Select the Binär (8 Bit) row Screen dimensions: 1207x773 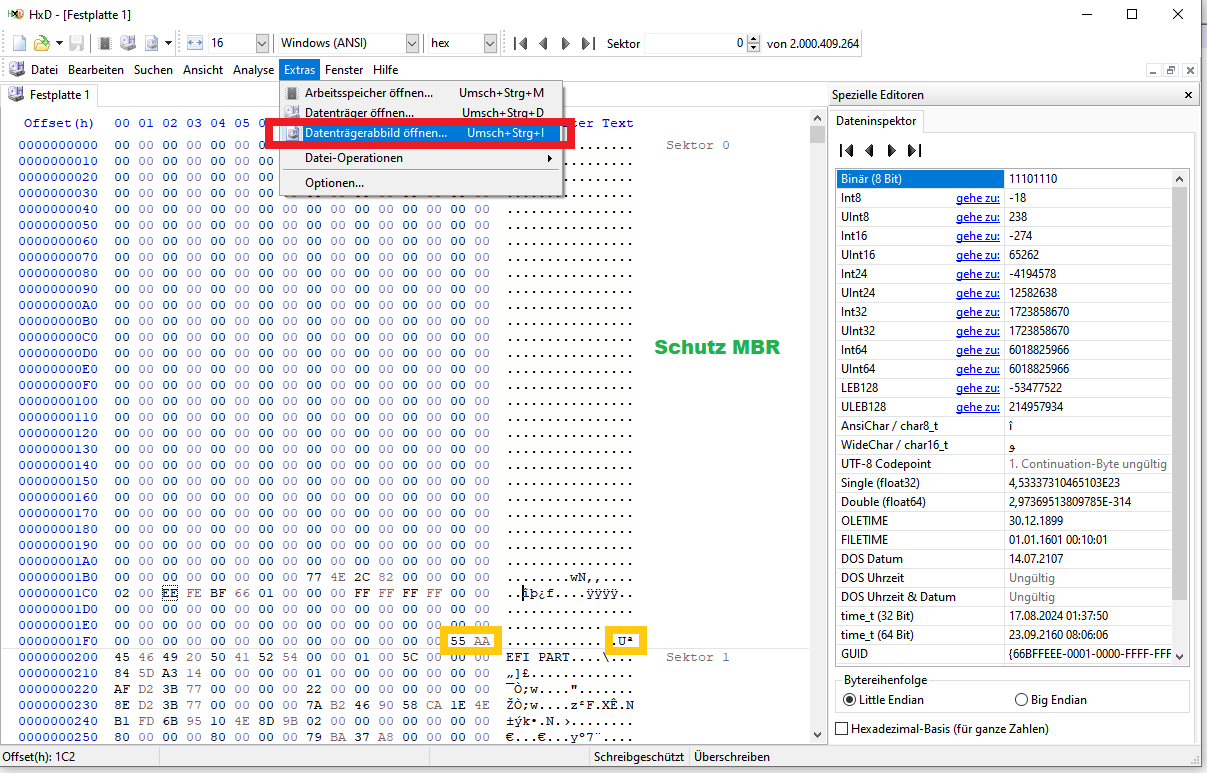click(x=1004, y=179)
